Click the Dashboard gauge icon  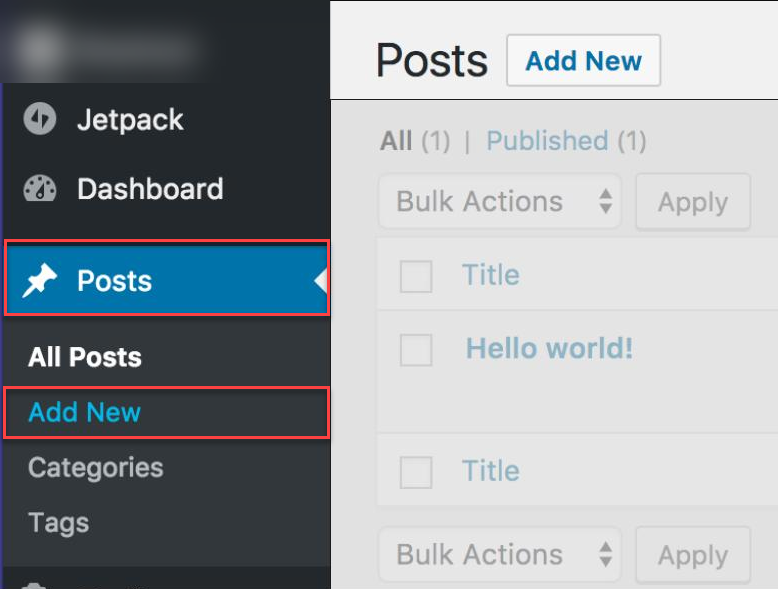(x=40, y=189)
